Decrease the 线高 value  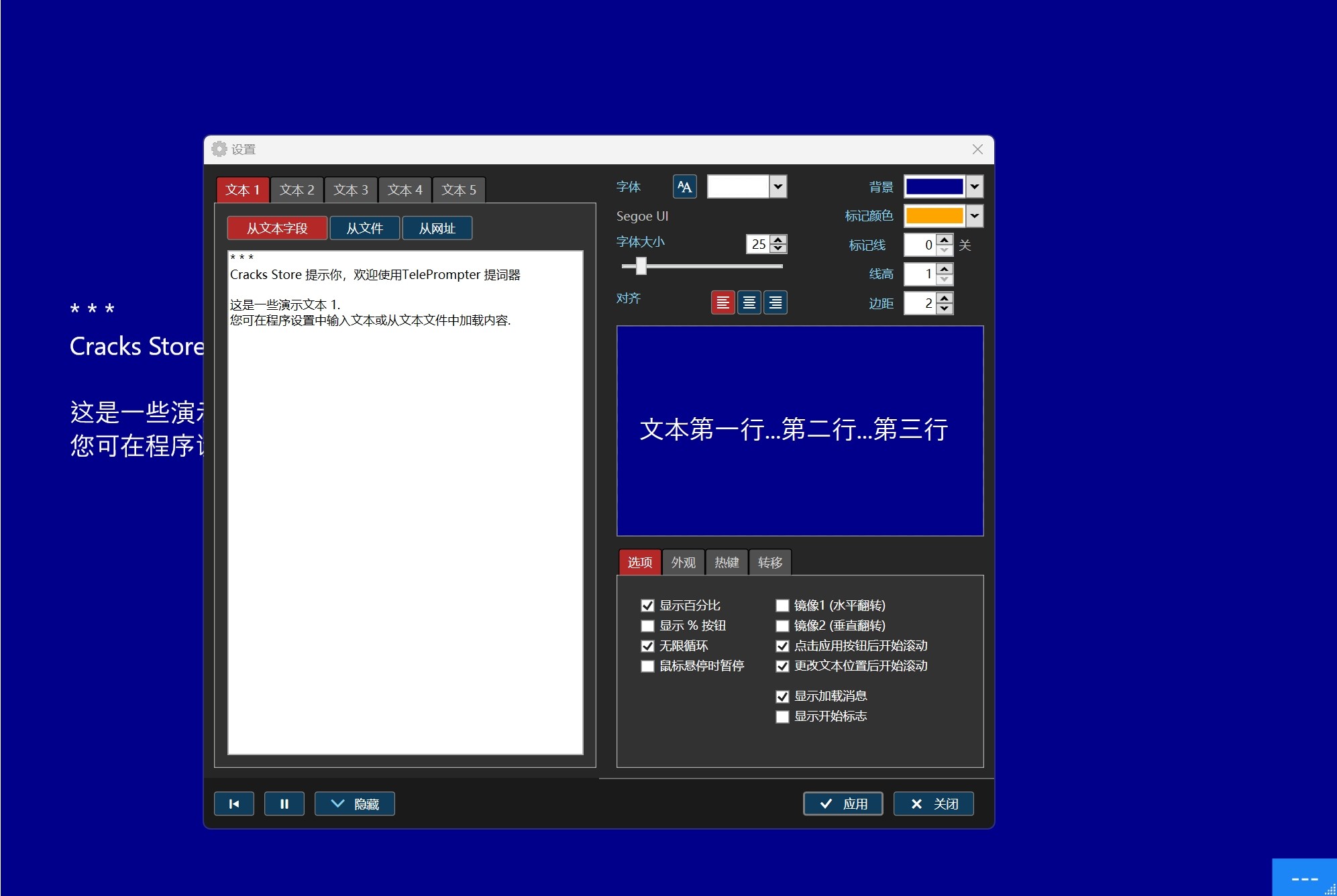pos(945,278)
